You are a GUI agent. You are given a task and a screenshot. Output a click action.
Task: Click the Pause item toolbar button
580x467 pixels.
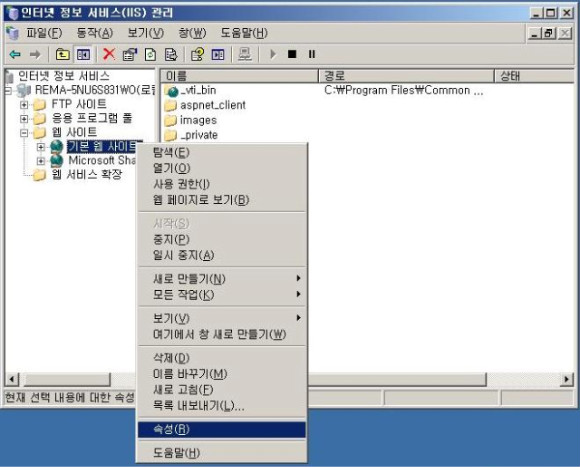tap(312, 54)
